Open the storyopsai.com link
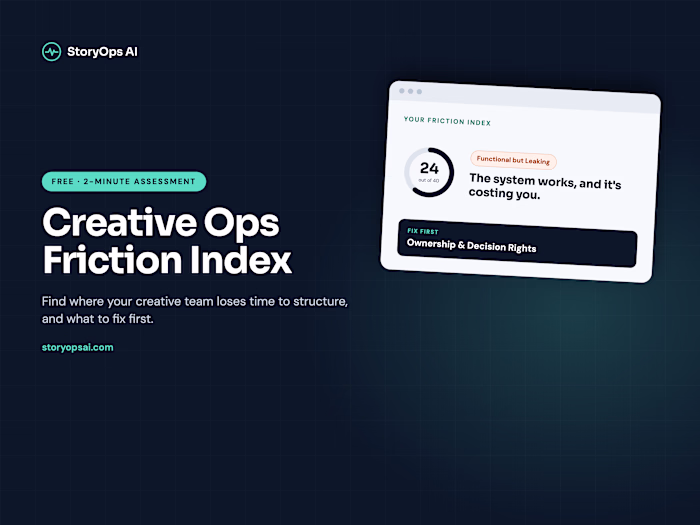Screen dimensions: 700x525 [77, 347]
